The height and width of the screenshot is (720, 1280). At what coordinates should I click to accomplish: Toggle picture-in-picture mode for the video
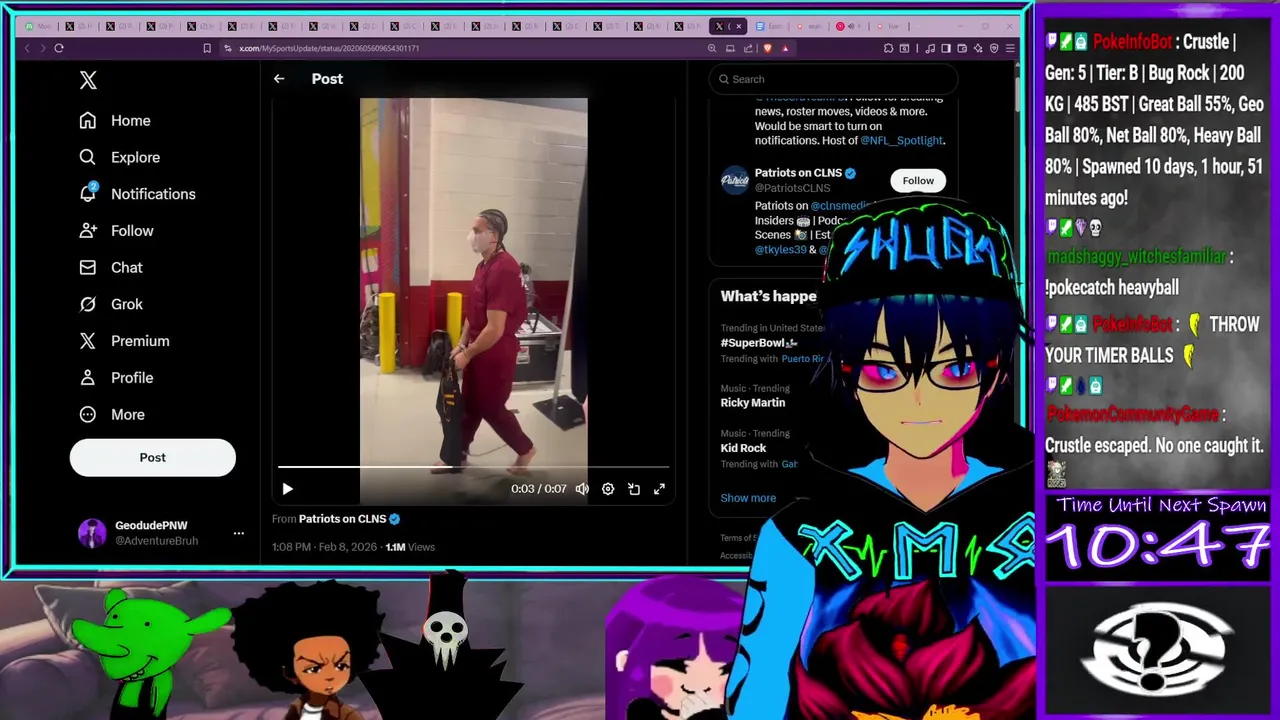click(x=634, y=489)
